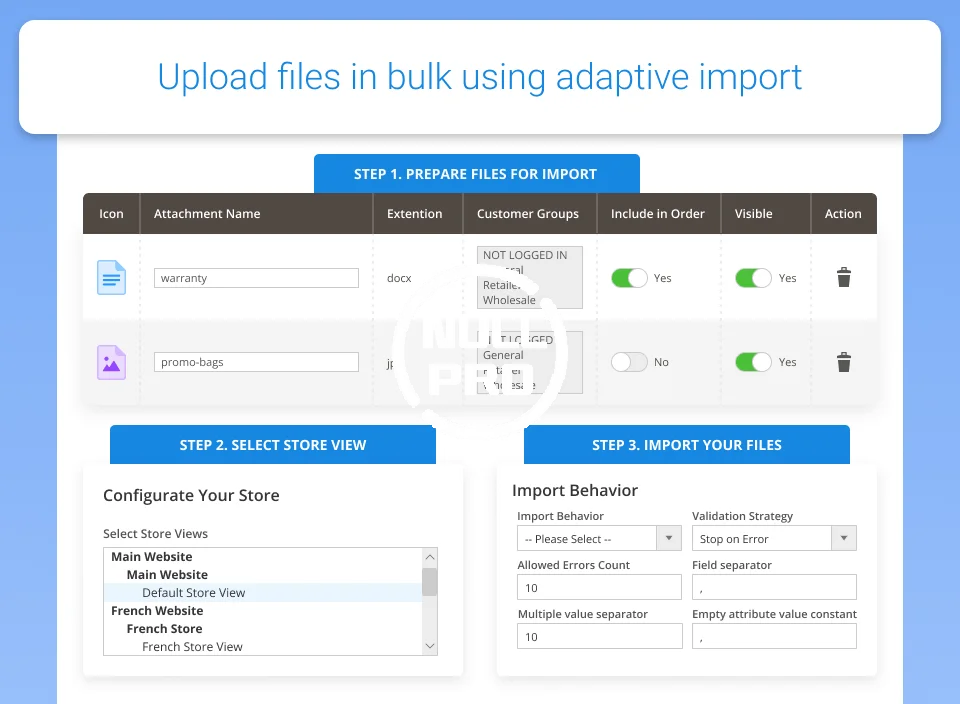Delete the warranty attachment with trash icon

click(x=843, y=278)
